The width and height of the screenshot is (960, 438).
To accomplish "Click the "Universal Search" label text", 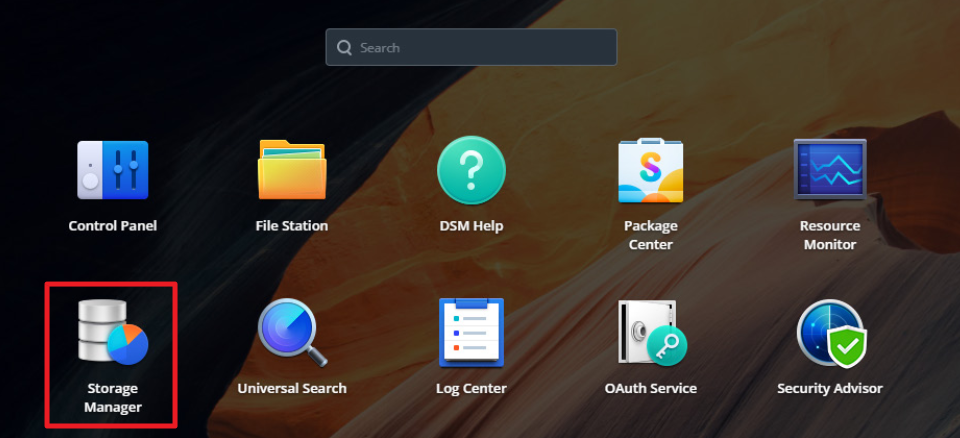I will 292,388.
